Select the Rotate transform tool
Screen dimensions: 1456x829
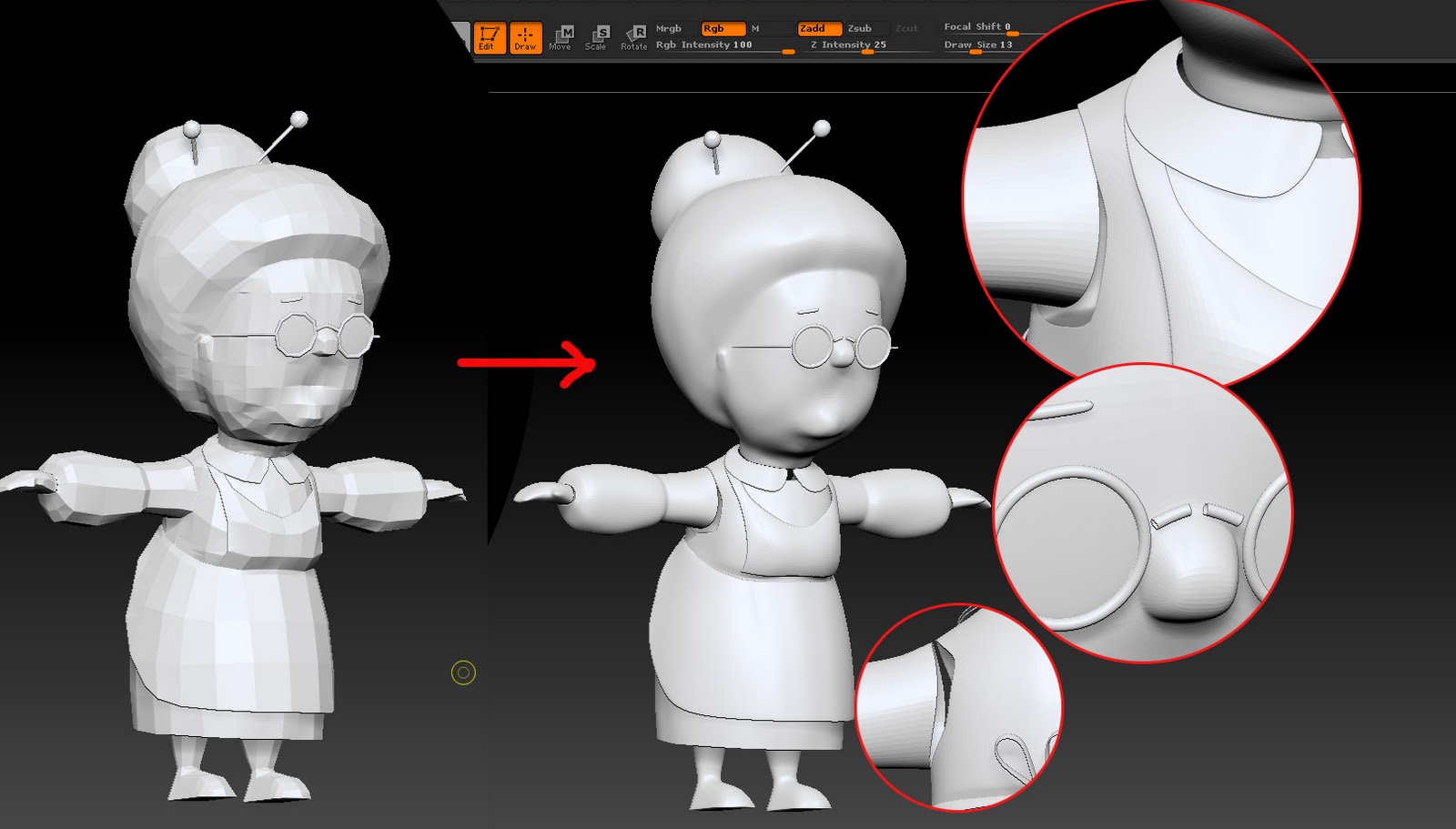(x=633, y=37)
